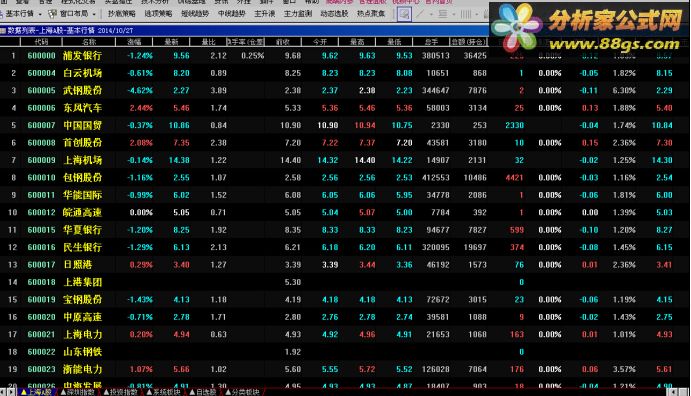Open the 基本行情 dropdown arrow

click(40, 15)
